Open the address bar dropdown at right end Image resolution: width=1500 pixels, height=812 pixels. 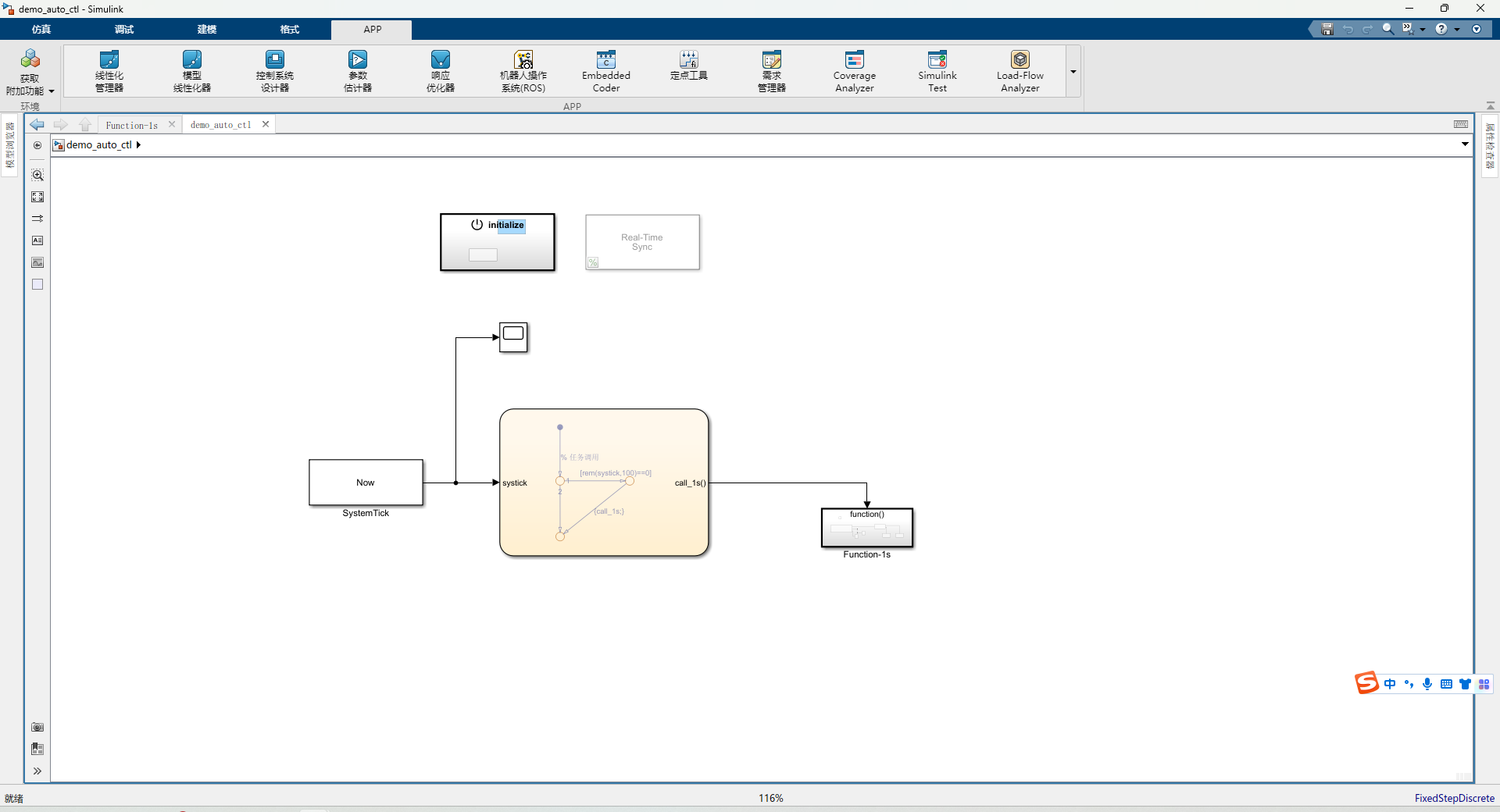1465,144
